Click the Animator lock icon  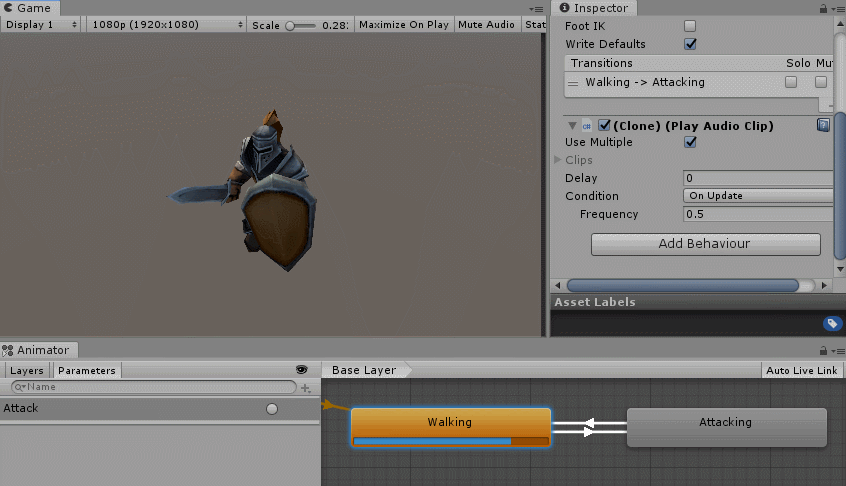(x=823, y=351)
